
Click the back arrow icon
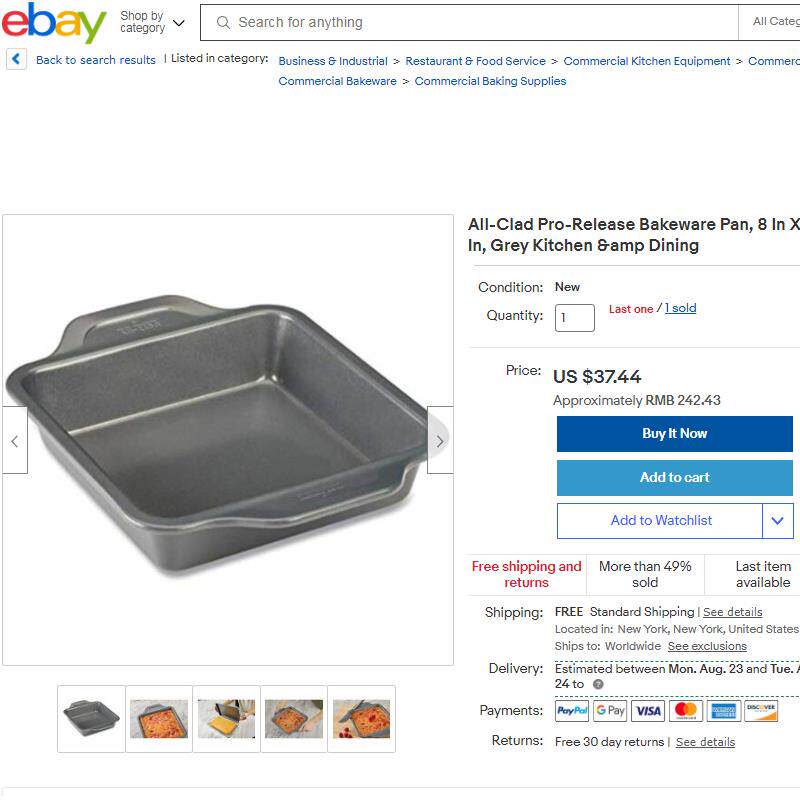click(16, 60)
